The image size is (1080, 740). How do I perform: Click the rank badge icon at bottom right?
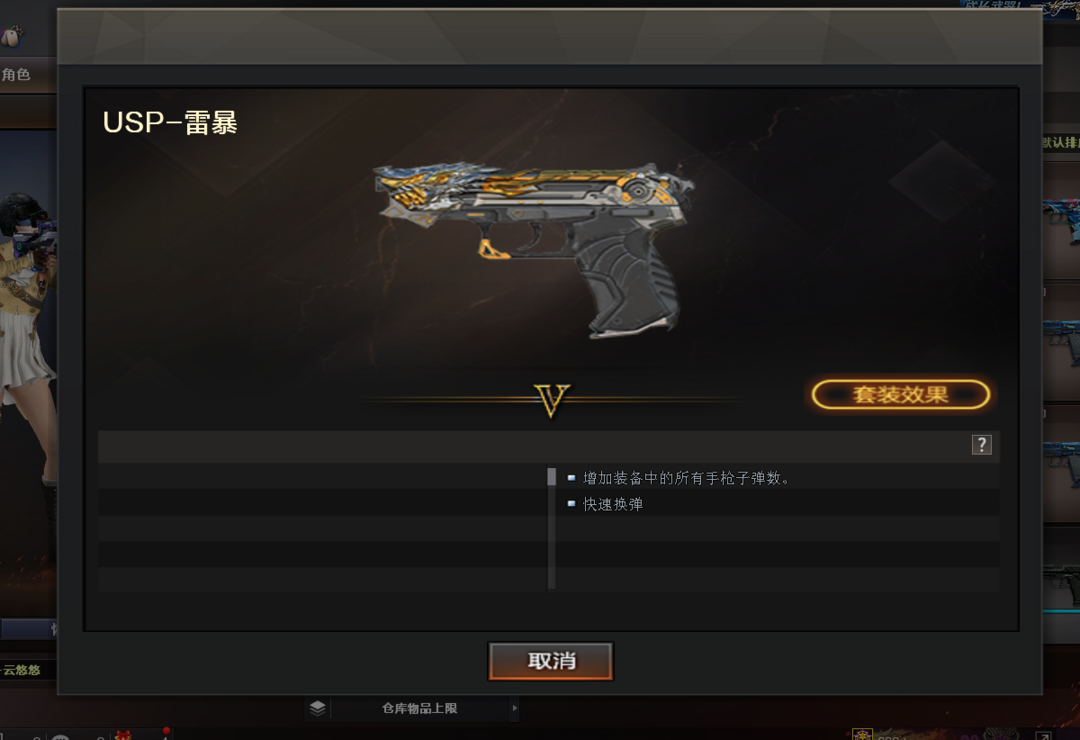click(862, 734)
